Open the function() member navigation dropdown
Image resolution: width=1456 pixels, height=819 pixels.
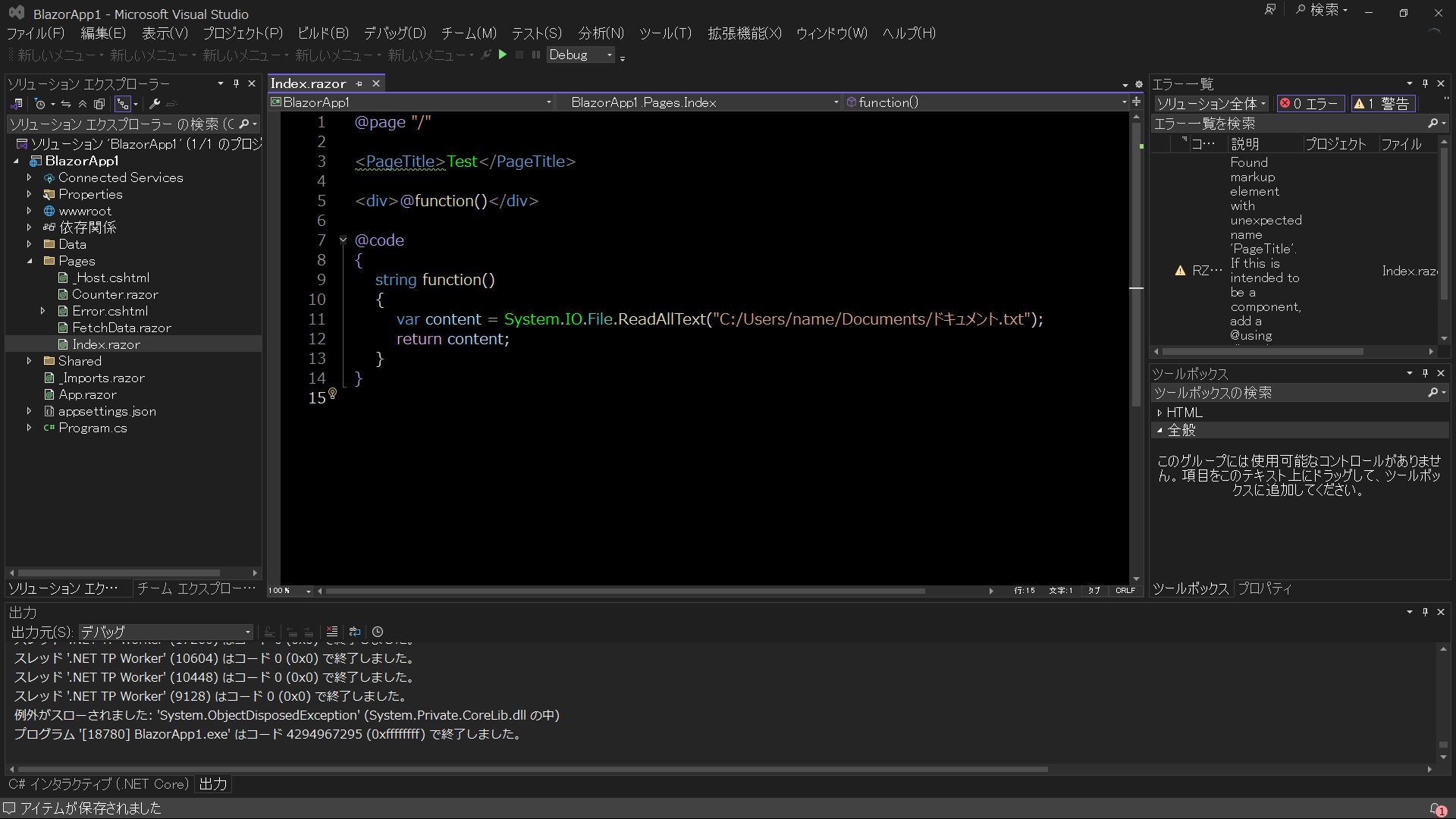point(986,102)
